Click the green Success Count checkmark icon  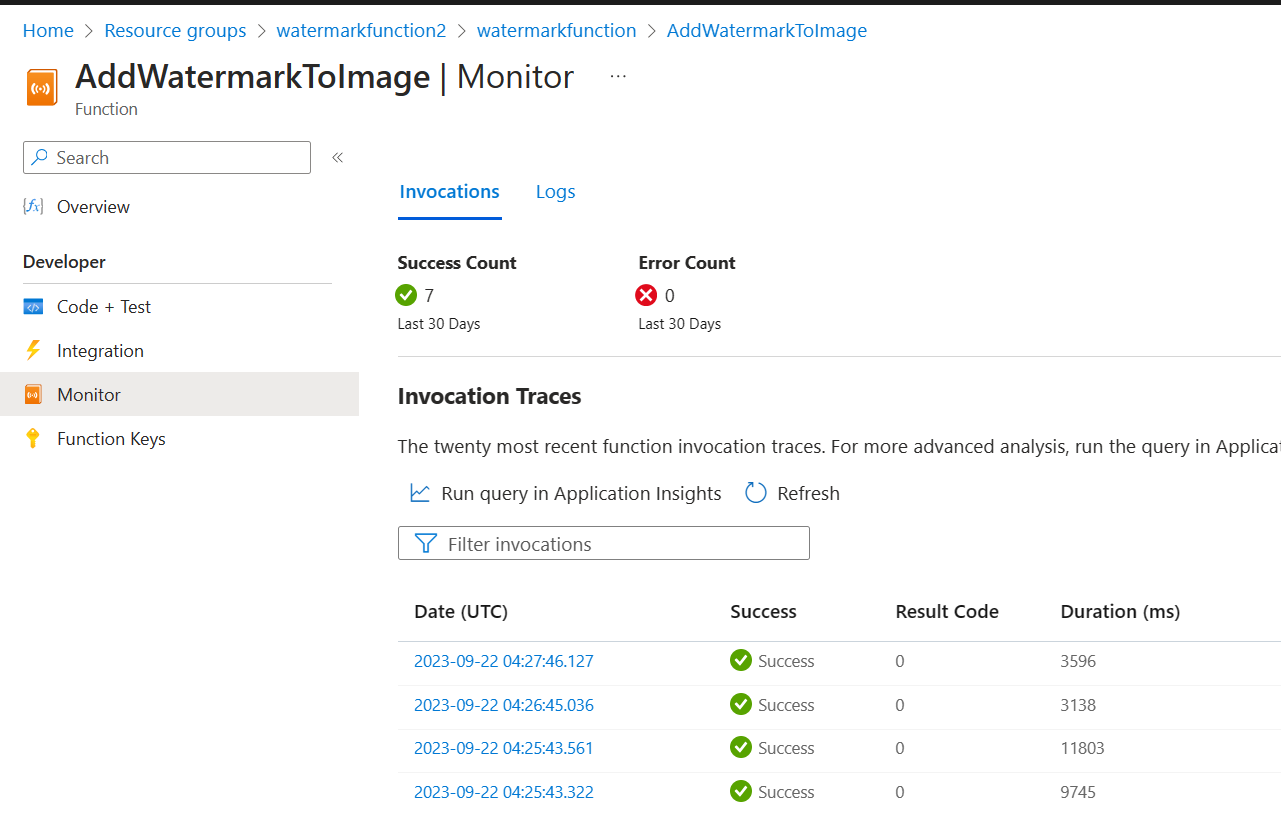point(408,295)
